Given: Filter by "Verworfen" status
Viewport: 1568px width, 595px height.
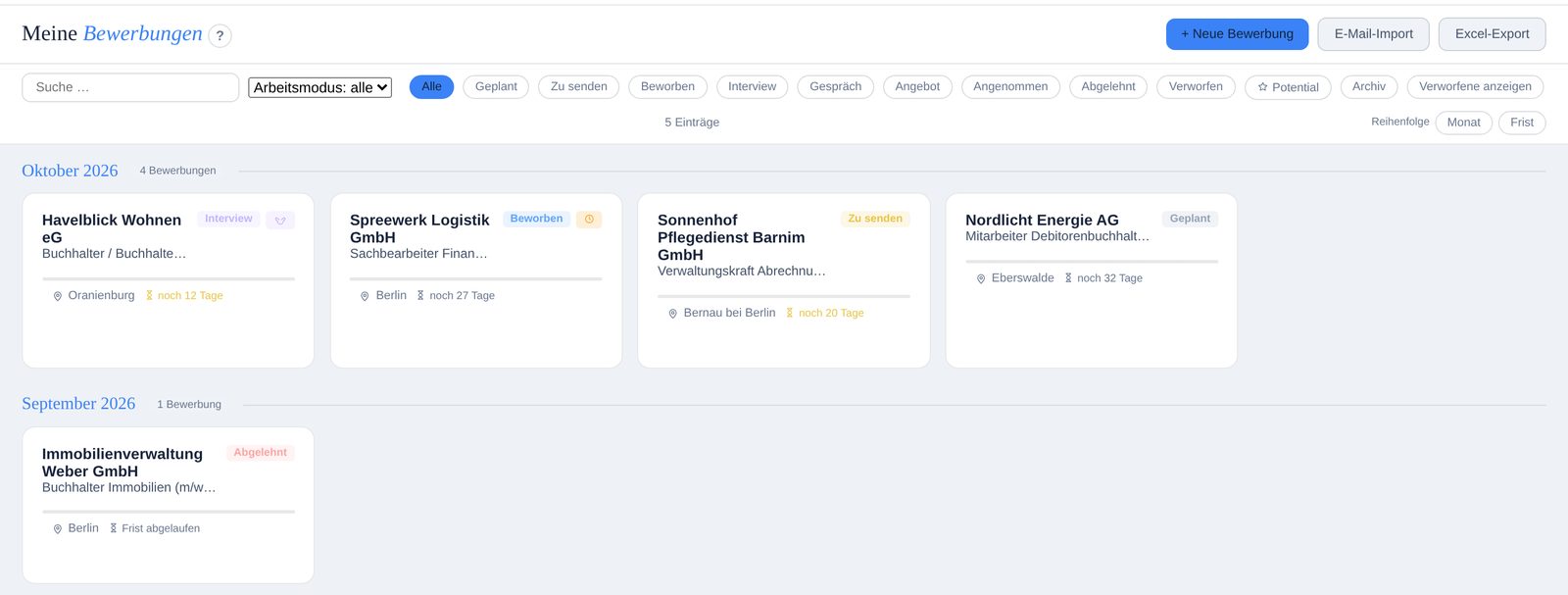Looking at the screenshot, I should pos(1196,87).
